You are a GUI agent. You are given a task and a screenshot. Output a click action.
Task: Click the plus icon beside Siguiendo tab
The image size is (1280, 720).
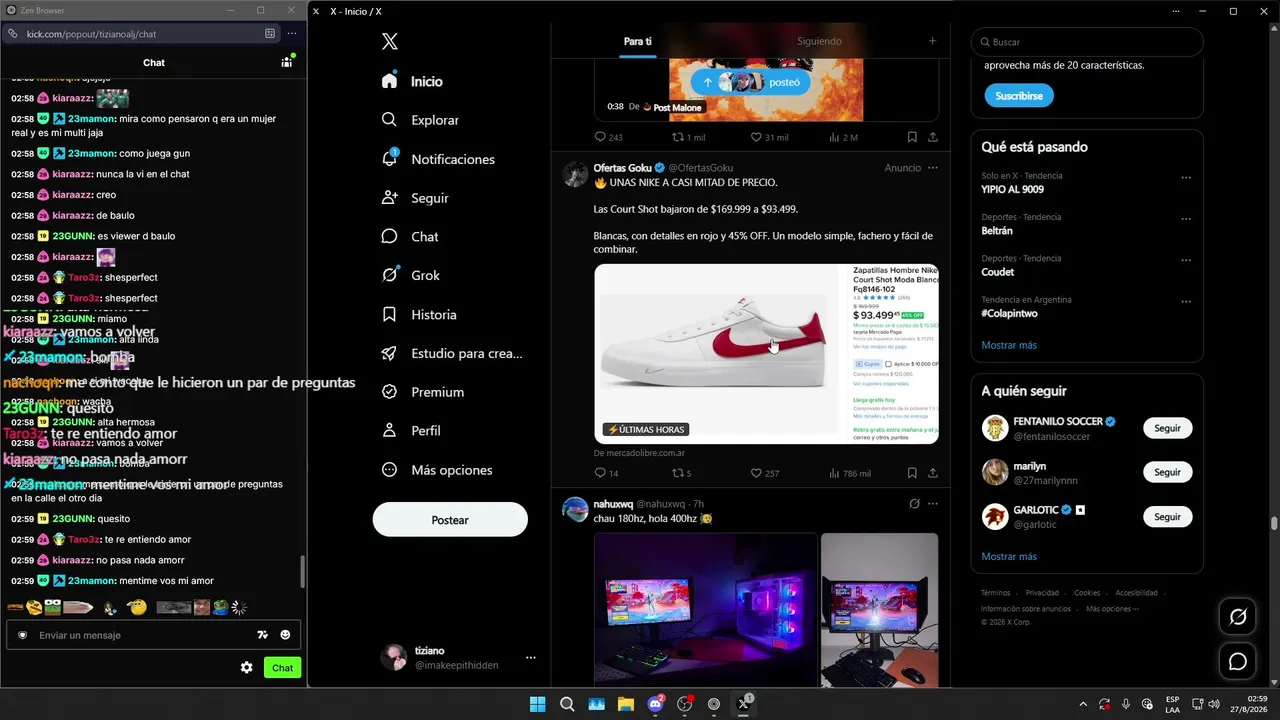(x=932, y=41)
